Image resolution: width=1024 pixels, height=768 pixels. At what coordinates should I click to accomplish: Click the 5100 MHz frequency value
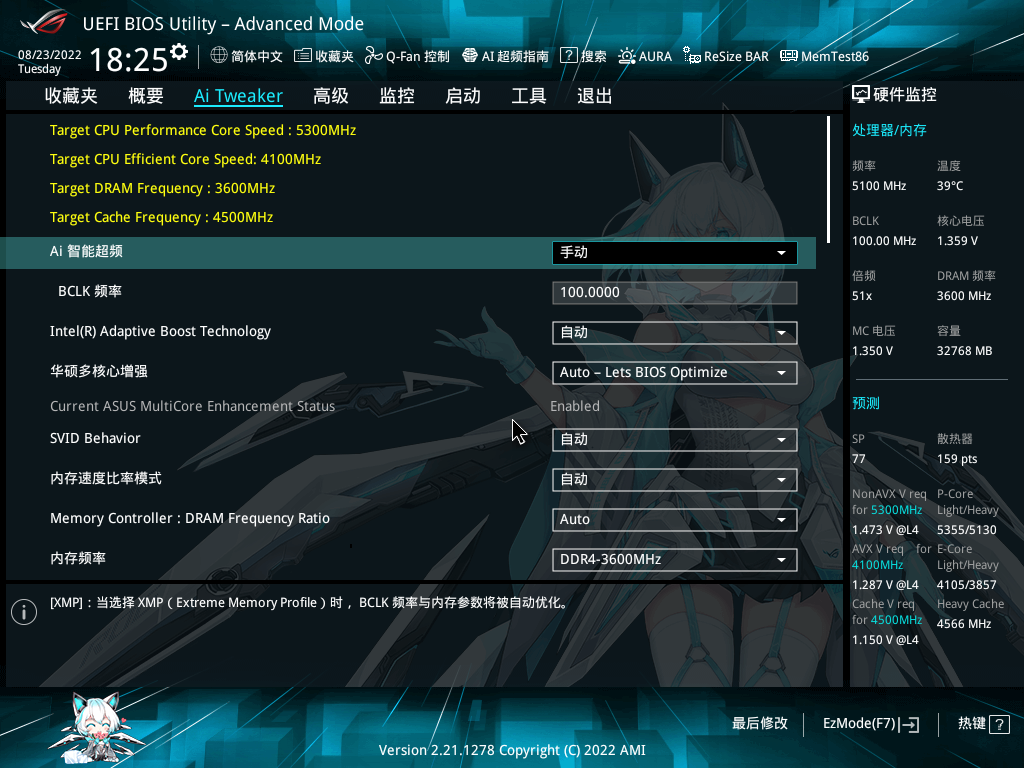point(879,186)
